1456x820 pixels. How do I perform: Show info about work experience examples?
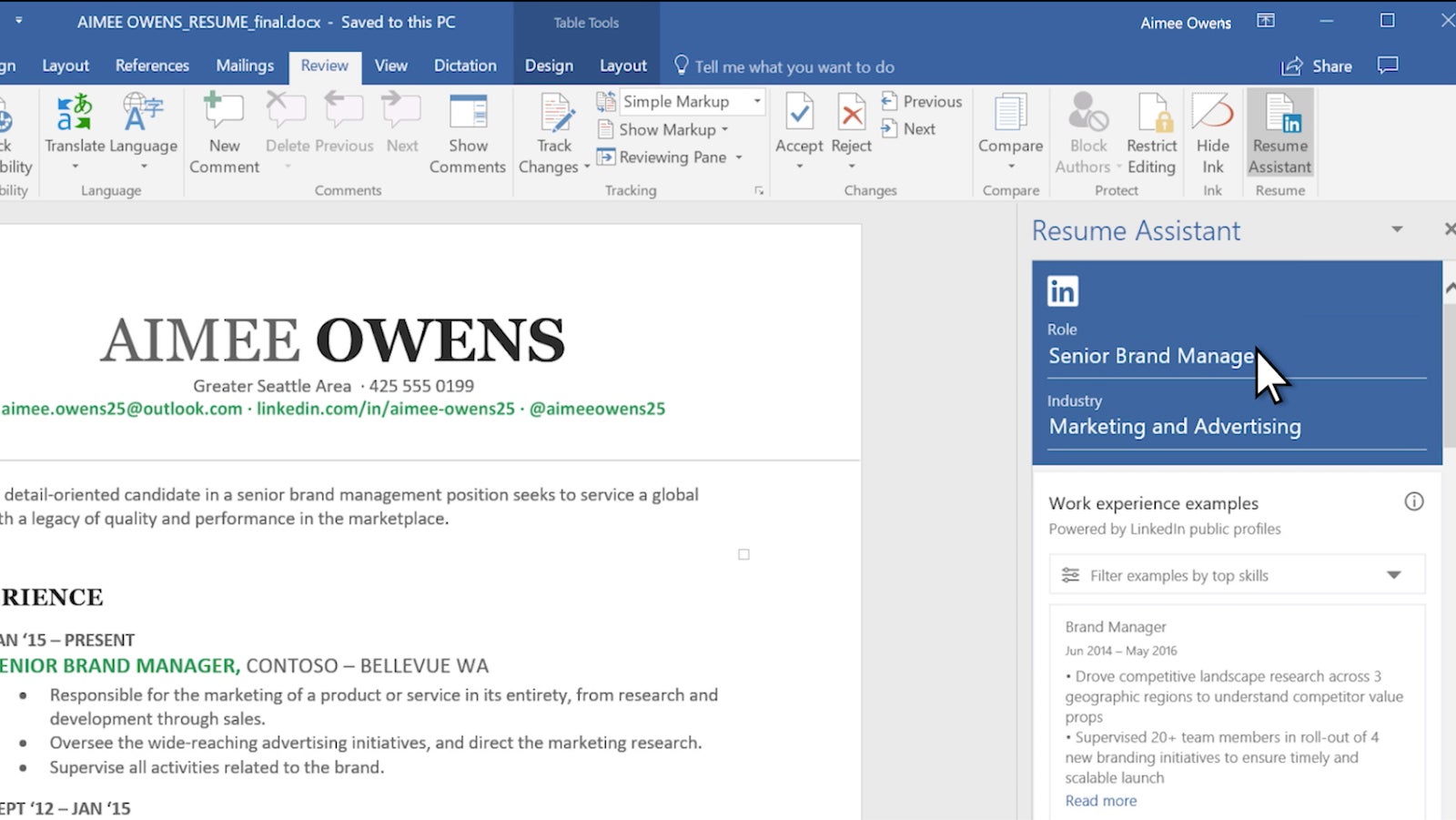[1413, 501]
